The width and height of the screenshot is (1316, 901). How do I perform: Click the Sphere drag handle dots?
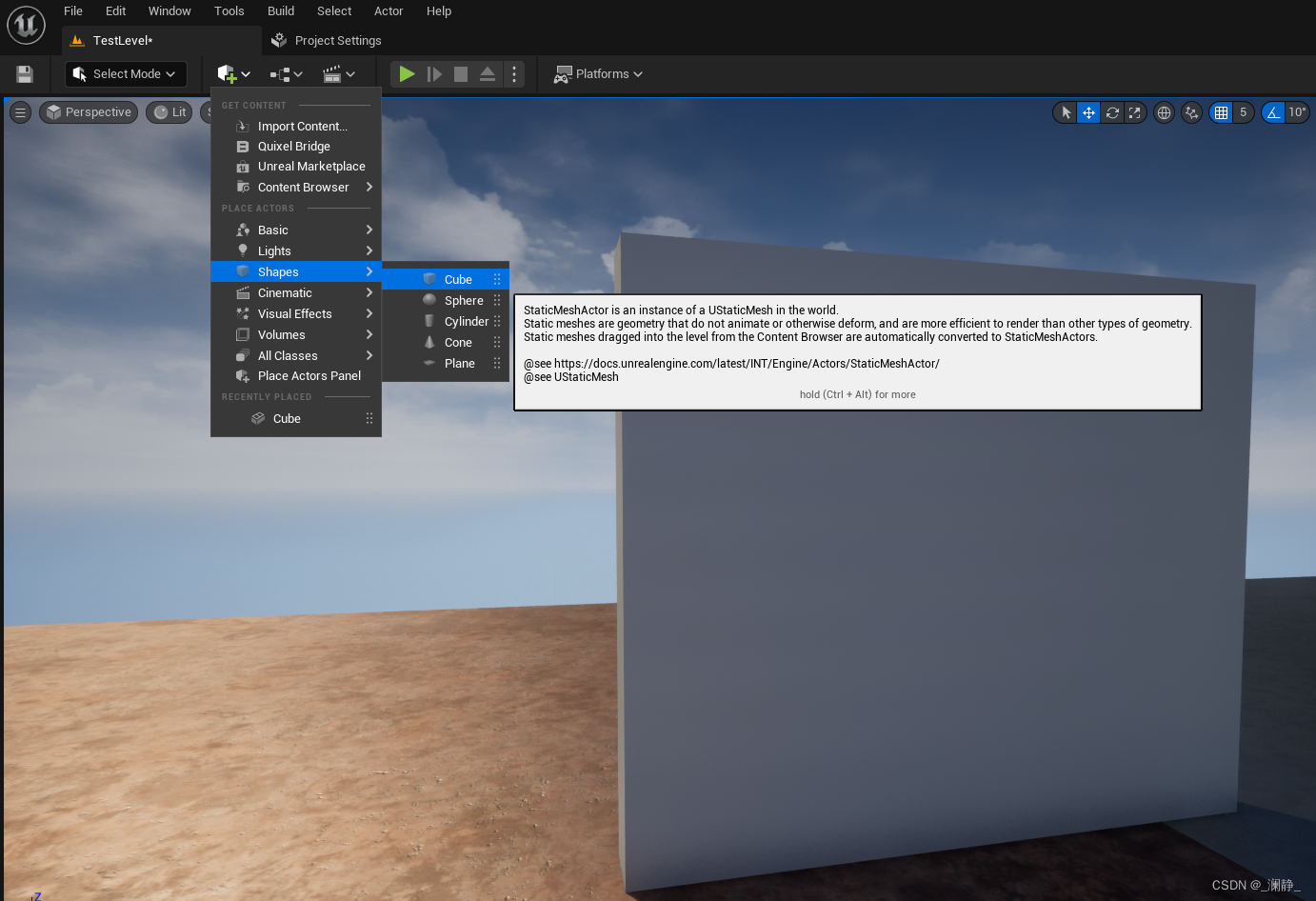tap(497, 301)
